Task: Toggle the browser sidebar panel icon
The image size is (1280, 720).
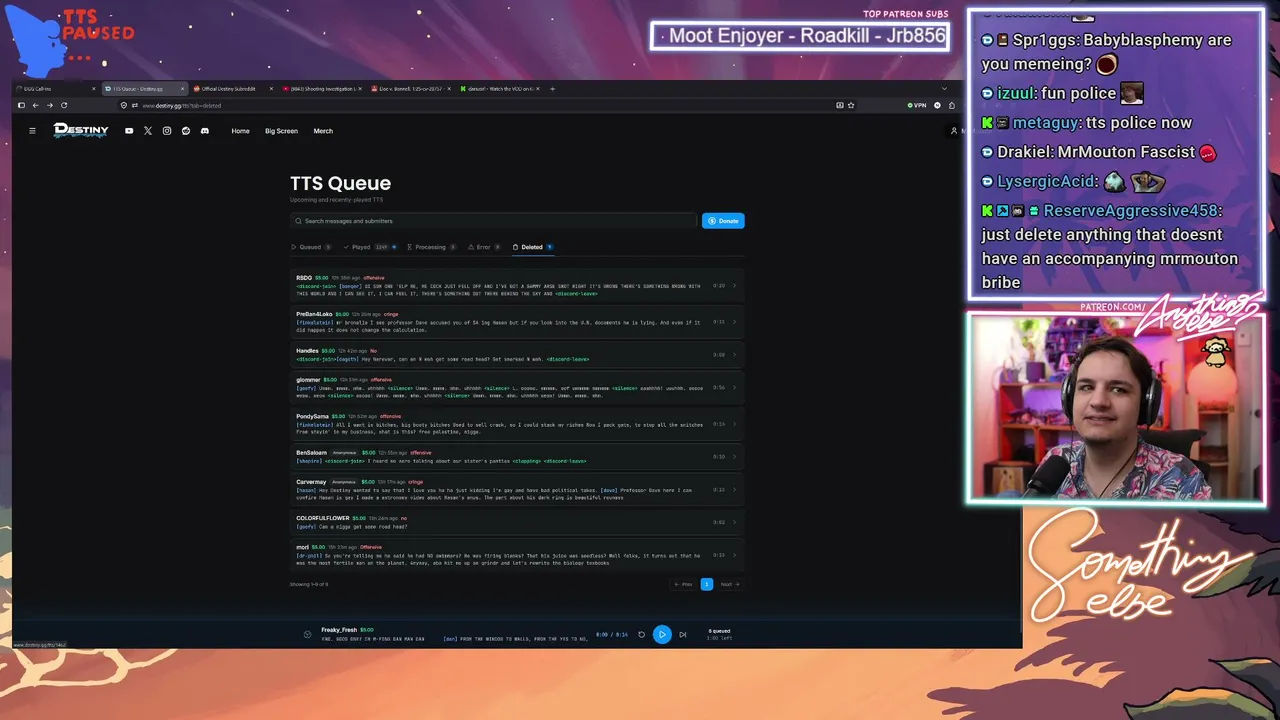Action: tap(21, 105)
